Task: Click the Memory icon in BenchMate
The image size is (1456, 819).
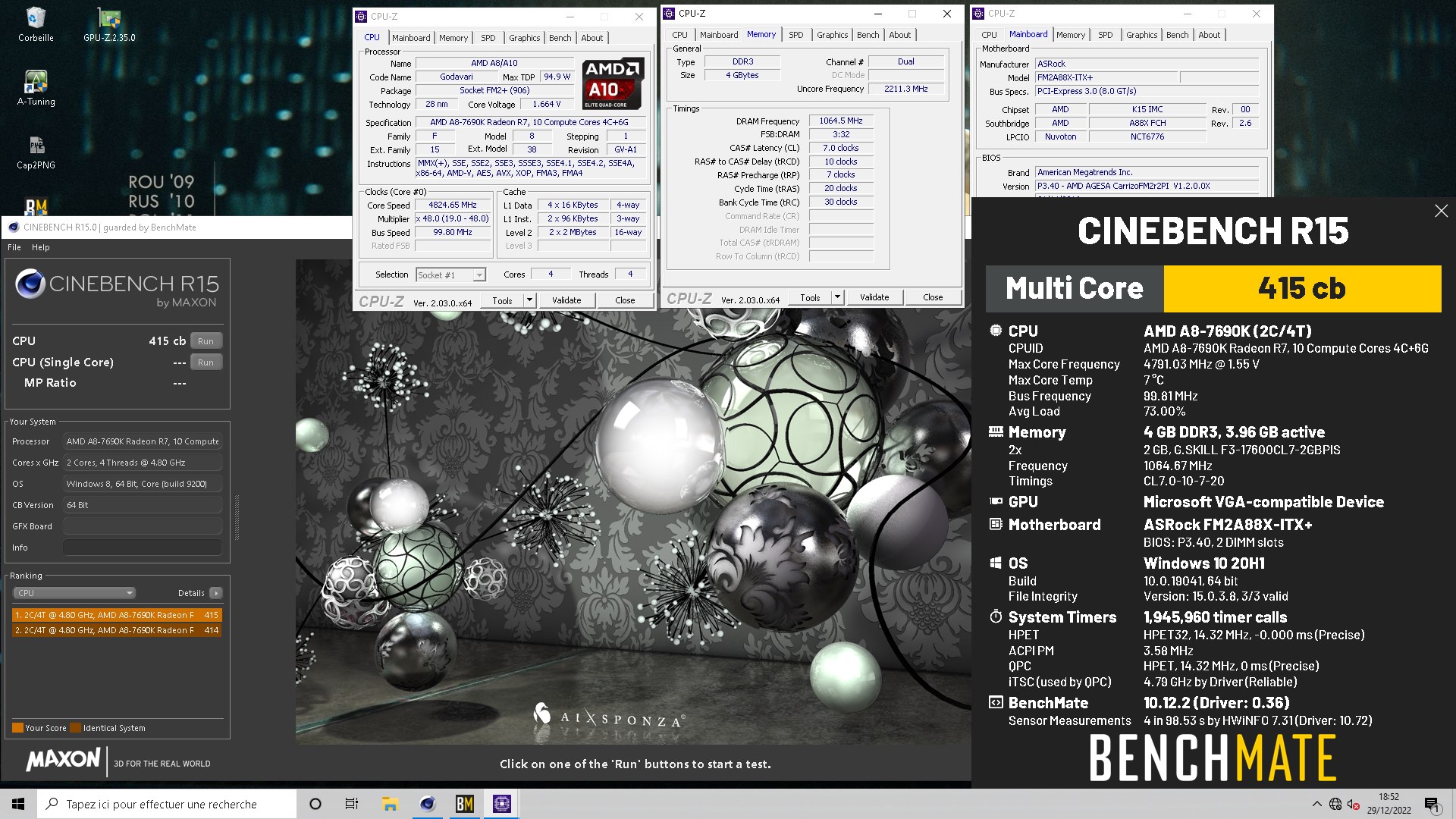Action: click(996, 431)
